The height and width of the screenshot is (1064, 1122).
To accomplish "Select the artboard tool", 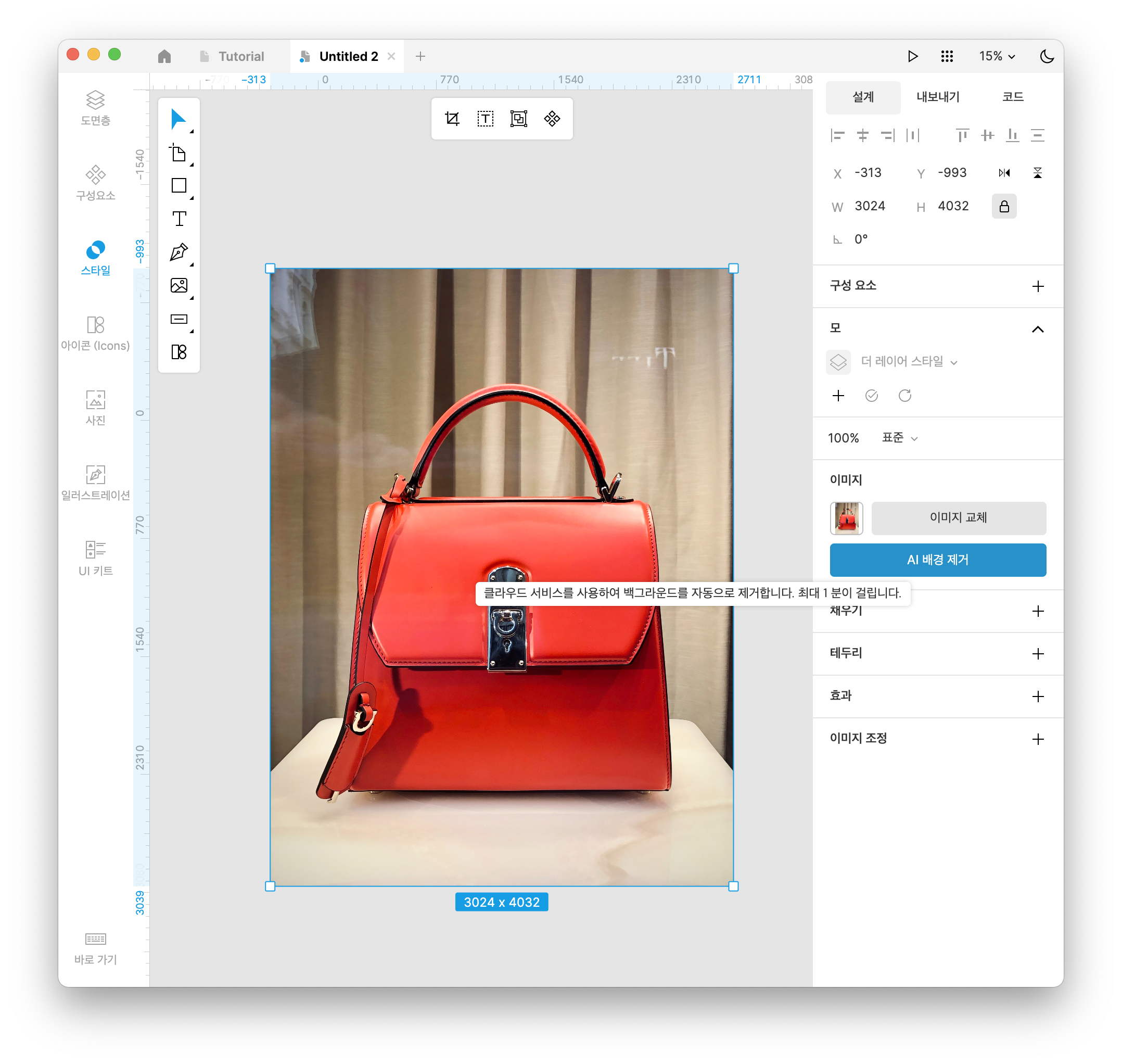I will point(178,153).
